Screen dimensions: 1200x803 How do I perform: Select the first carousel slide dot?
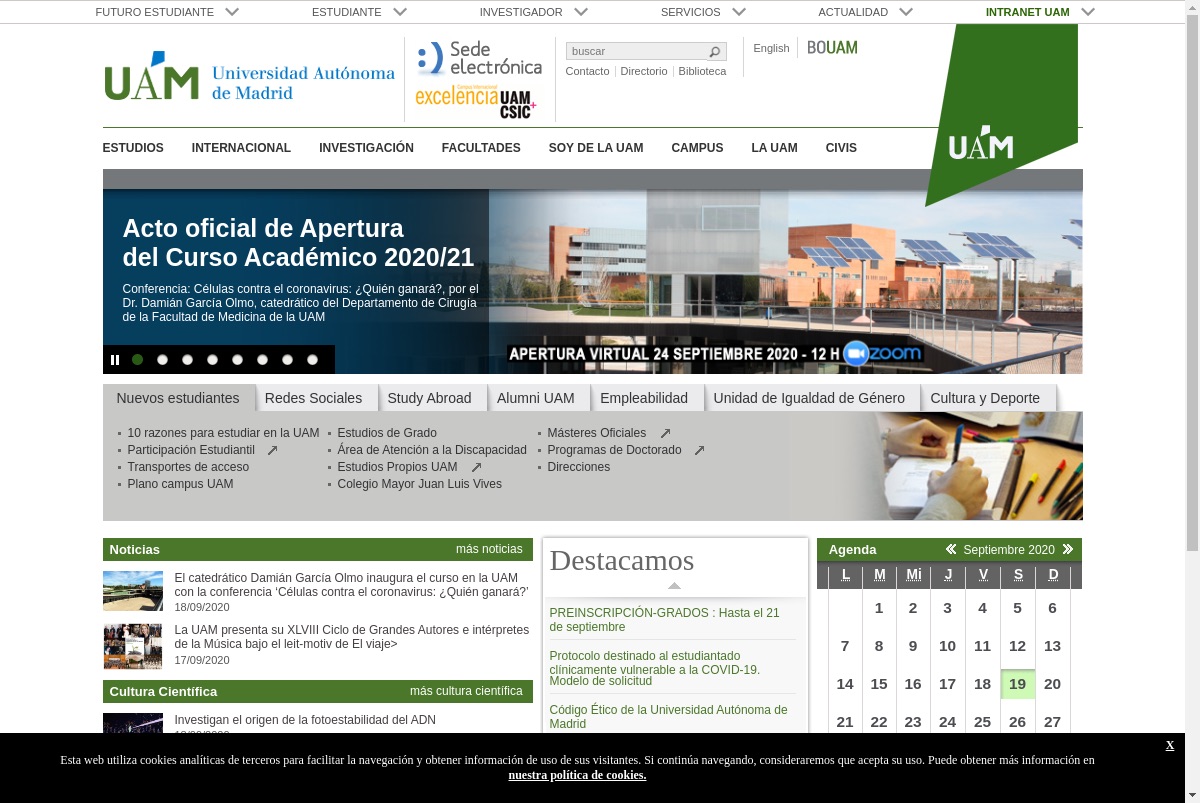[137, 360]
